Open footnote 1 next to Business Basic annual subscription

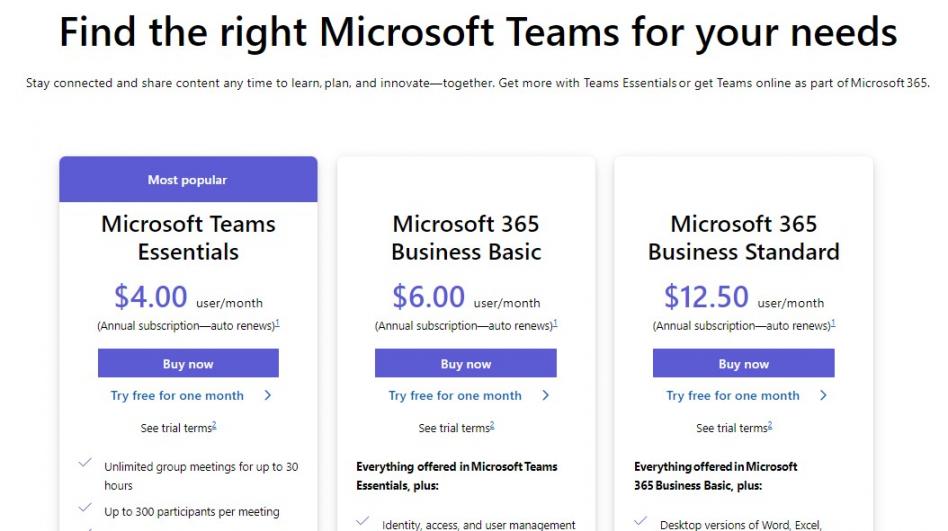[555, 323]
